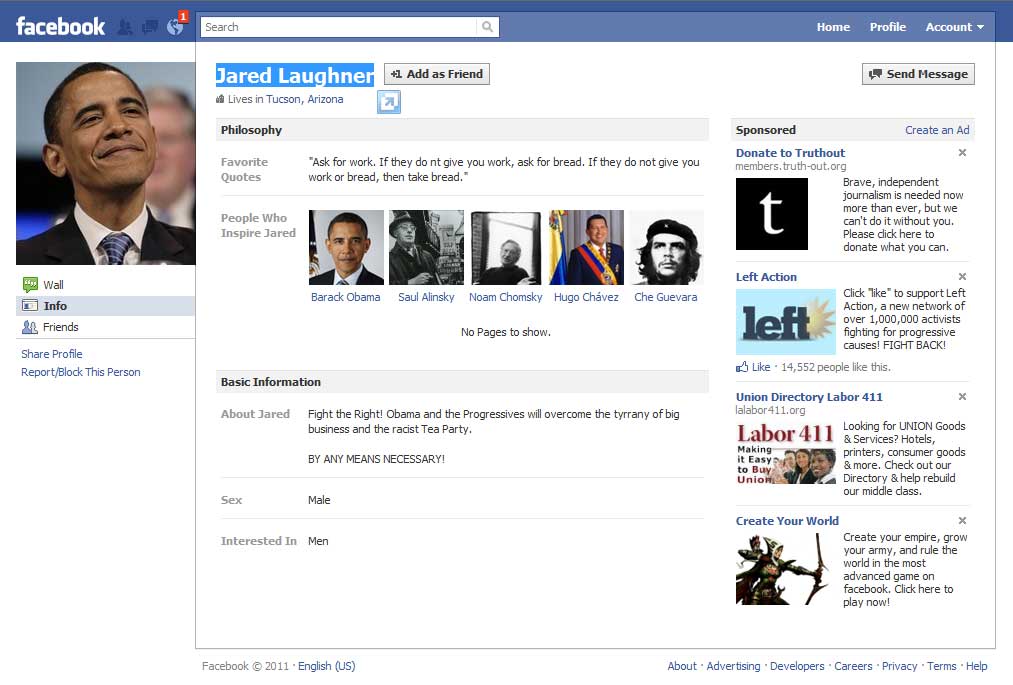Open the Careers footer link
Viewport: 1013px width, 685px height.
click(x=853, y=666)
